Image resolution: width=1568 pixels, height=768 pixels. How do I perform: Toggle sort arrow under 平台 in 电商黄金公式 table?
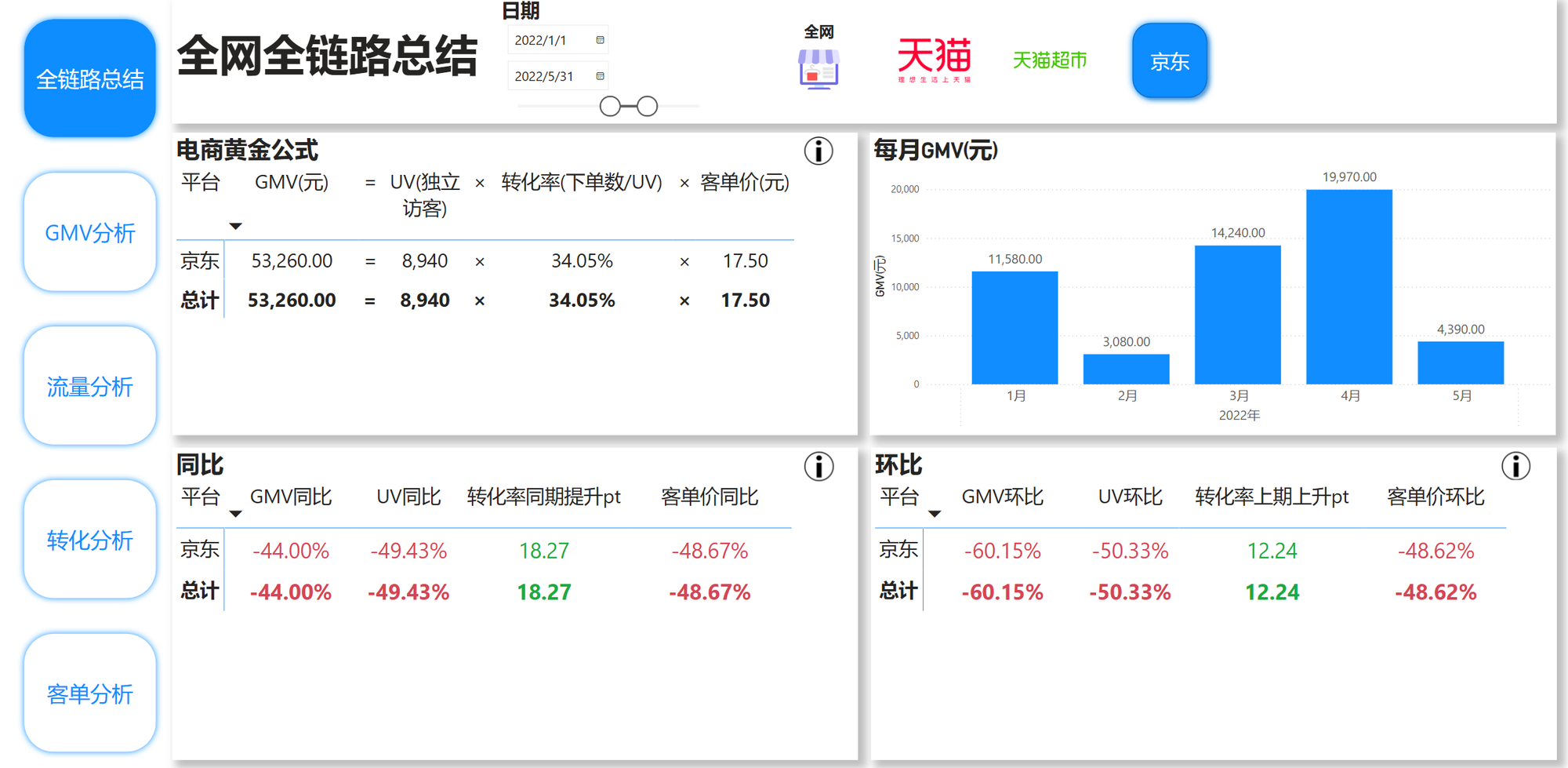coord(235,226)
